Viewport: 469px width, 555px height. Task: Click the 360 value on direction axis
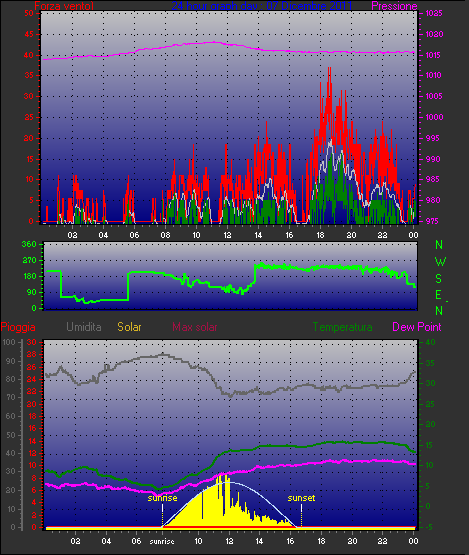[29, 244]
